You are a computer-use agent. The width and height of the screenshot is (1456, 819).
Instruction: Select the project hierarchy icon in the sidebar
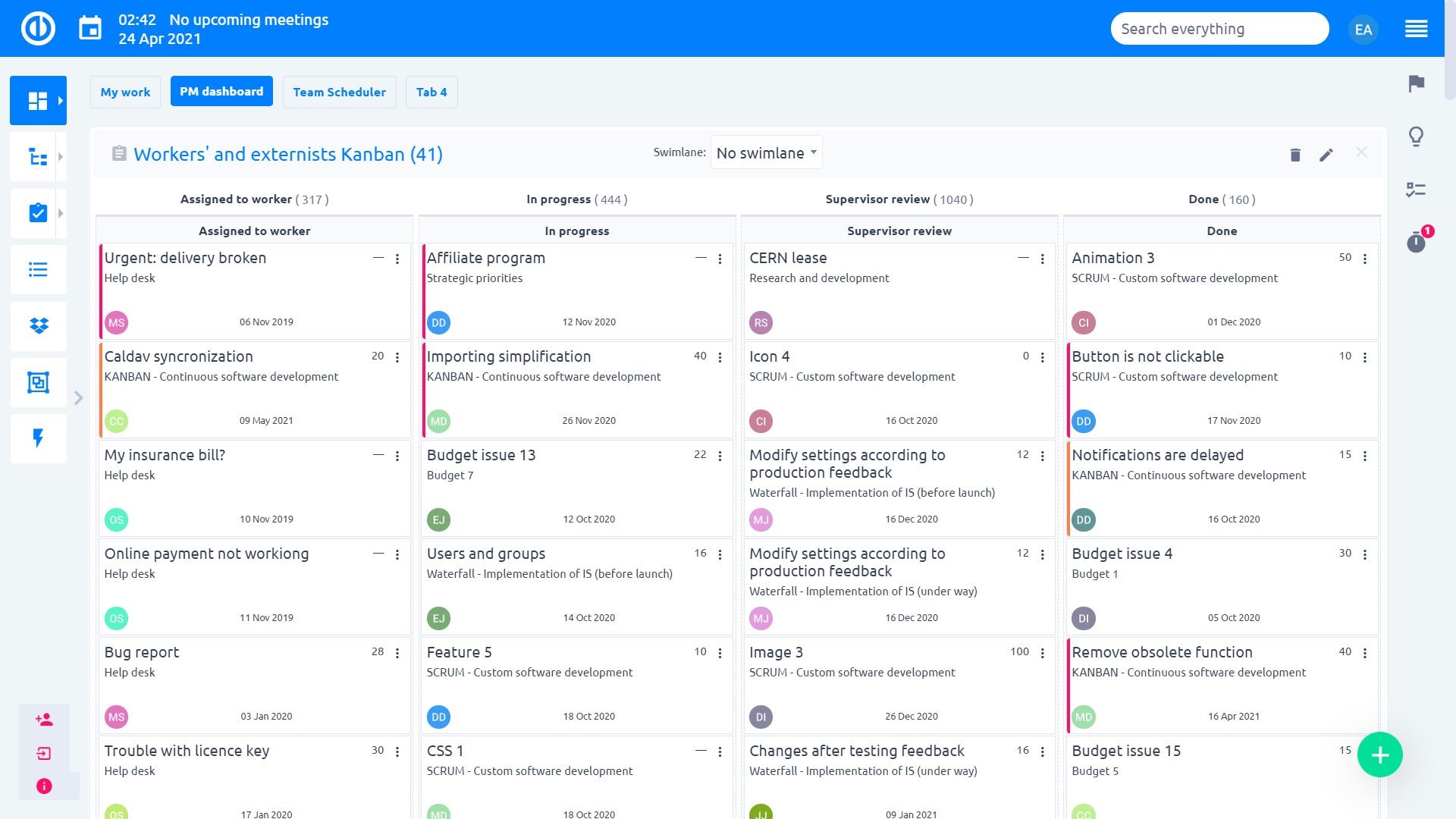(36, 156)
